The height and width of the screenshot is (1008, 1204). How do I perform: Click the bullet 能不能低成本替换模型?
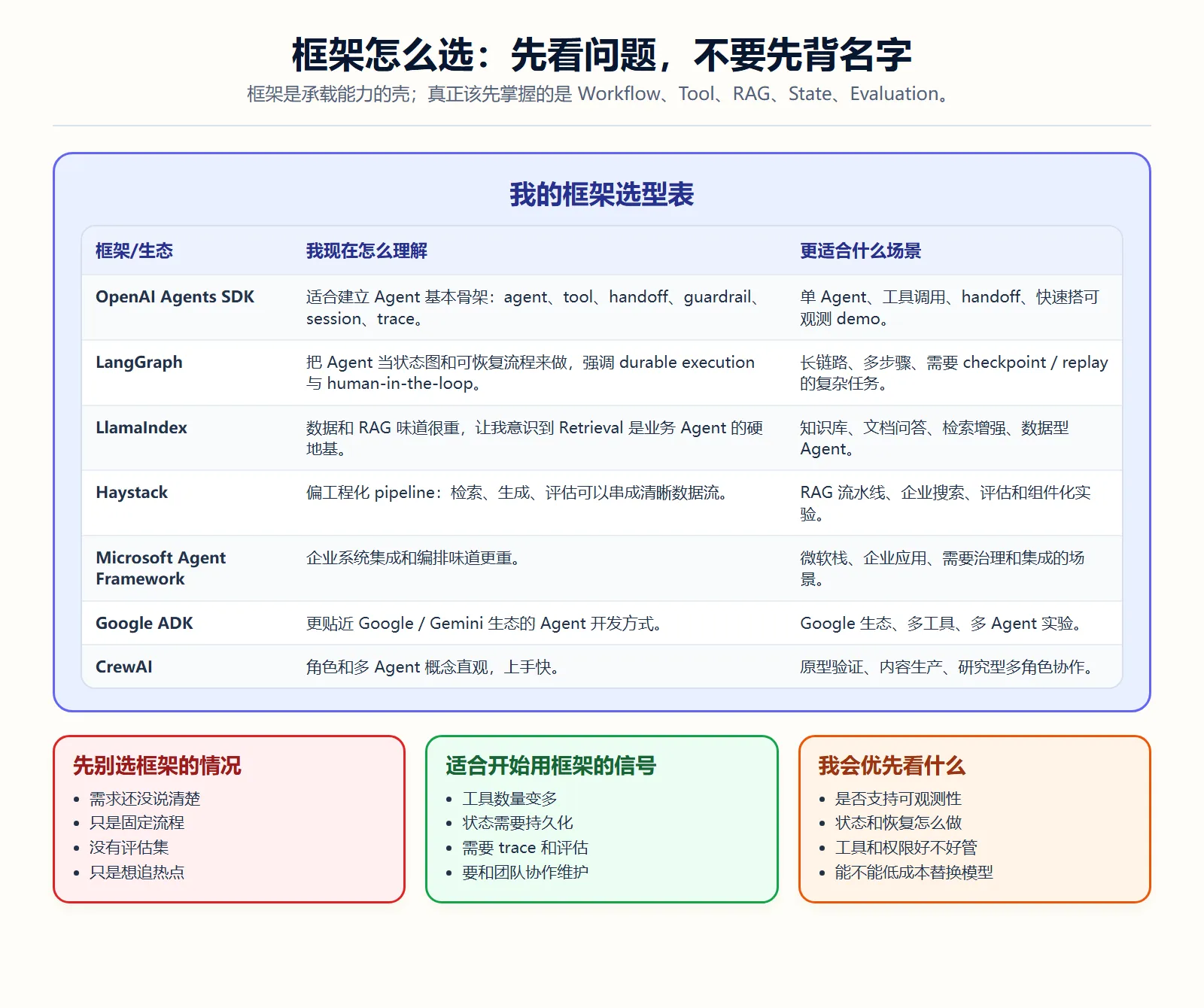(914, 873)
